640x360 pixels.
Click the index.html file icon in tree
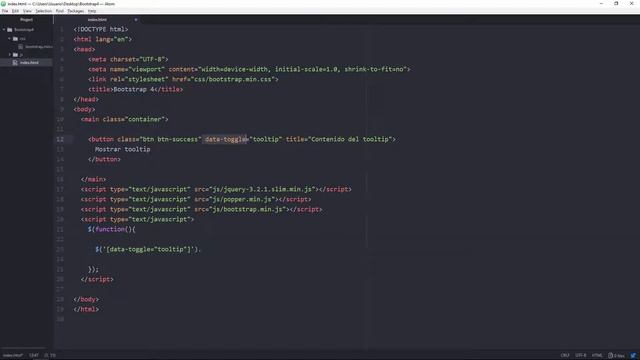[15, 62]
